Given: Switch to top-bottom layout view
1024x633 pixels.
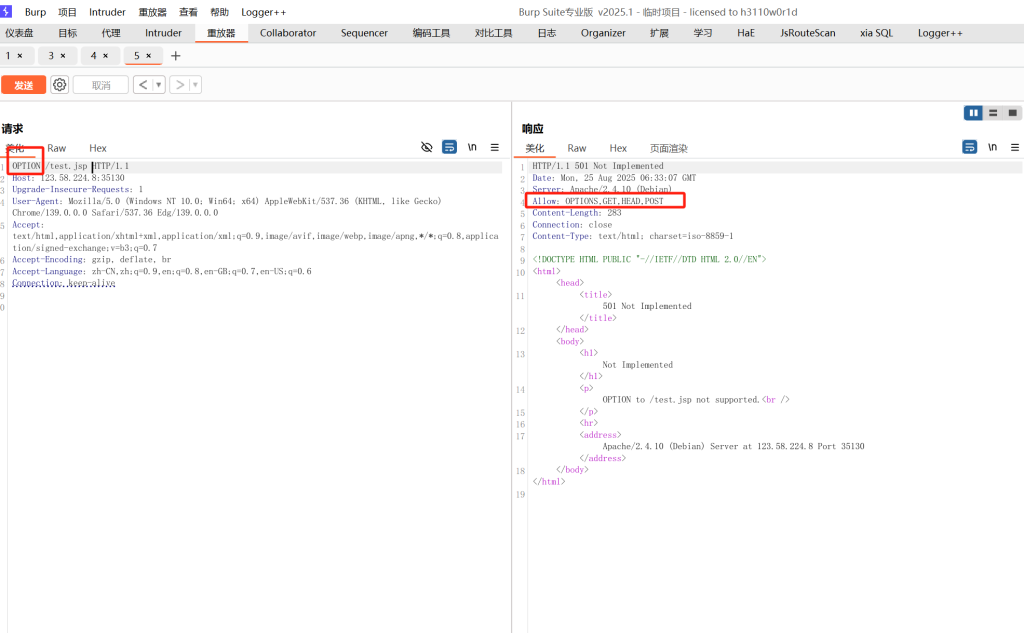Looking at the screenshot, I should (x=993, y=113).
